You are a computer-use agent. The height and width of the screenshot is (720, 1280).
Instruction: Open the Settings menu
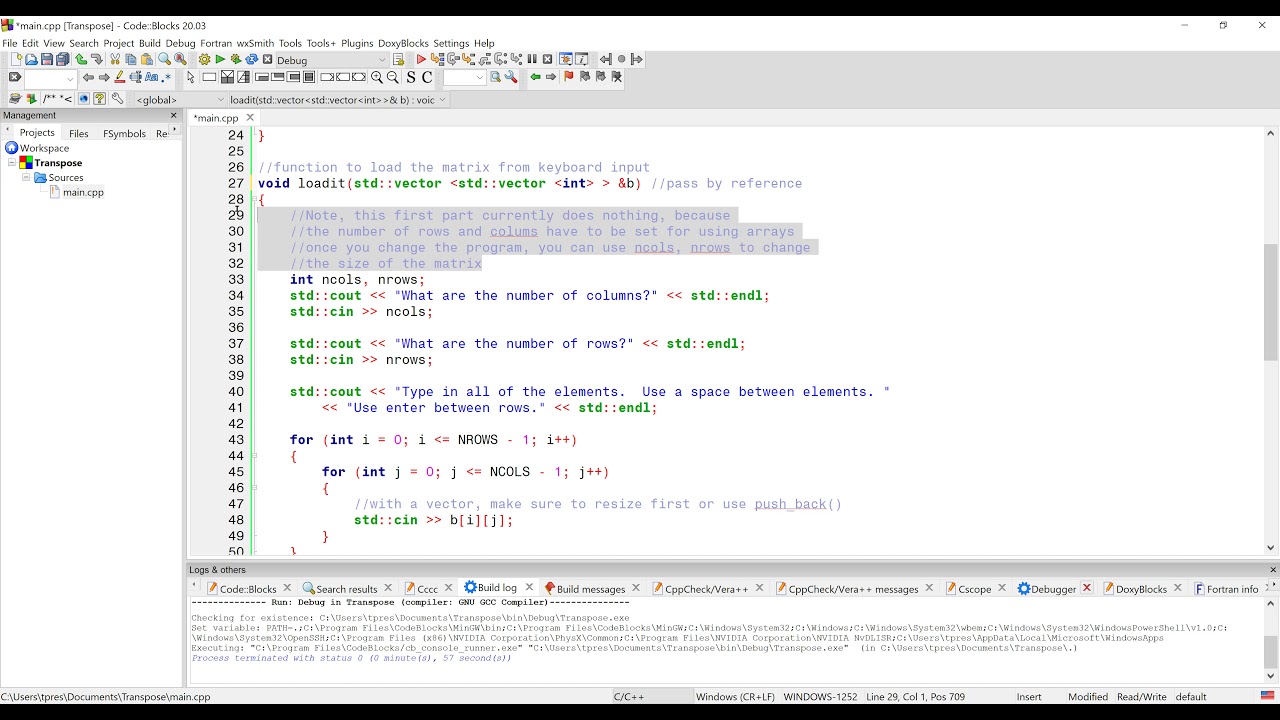tap(451, 43)
